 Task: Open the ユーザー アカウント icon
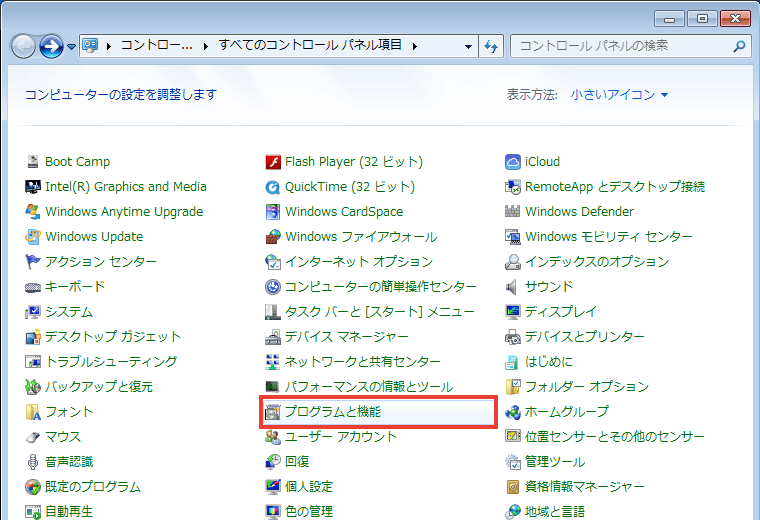click(273, 437)
